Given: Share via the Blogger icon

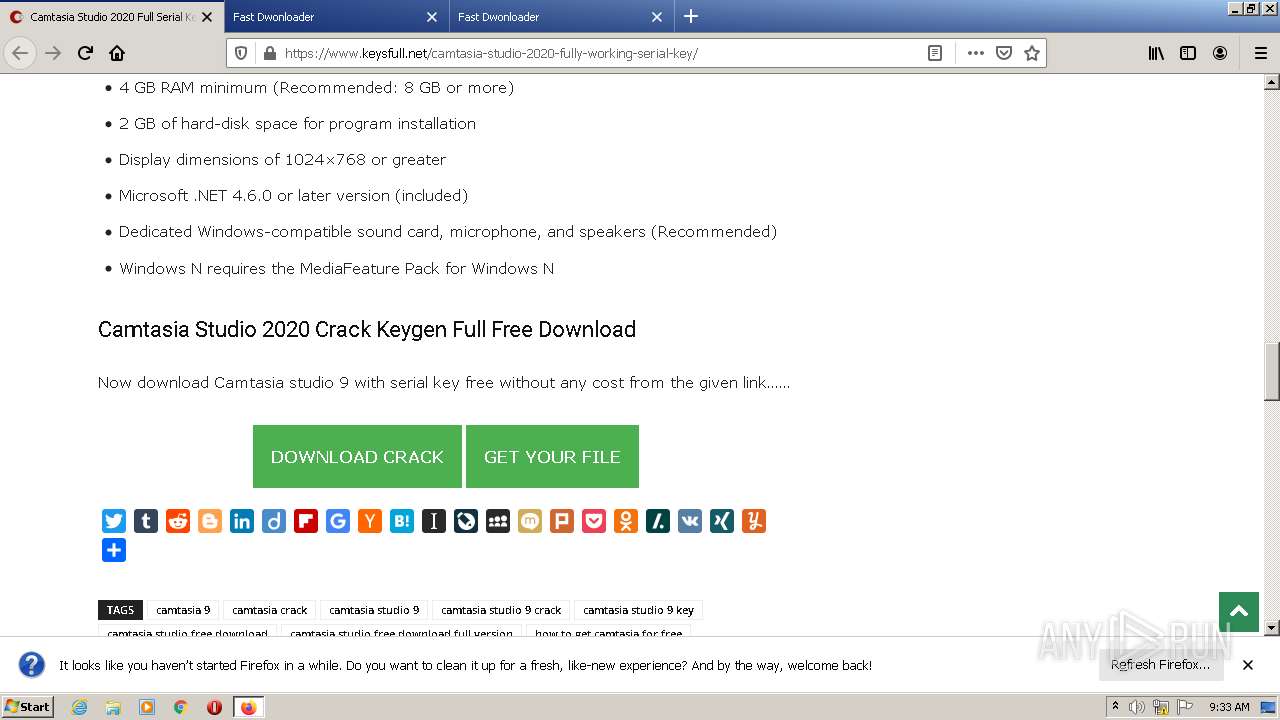Looking at the screenshot, I should [x=210, y=521].
